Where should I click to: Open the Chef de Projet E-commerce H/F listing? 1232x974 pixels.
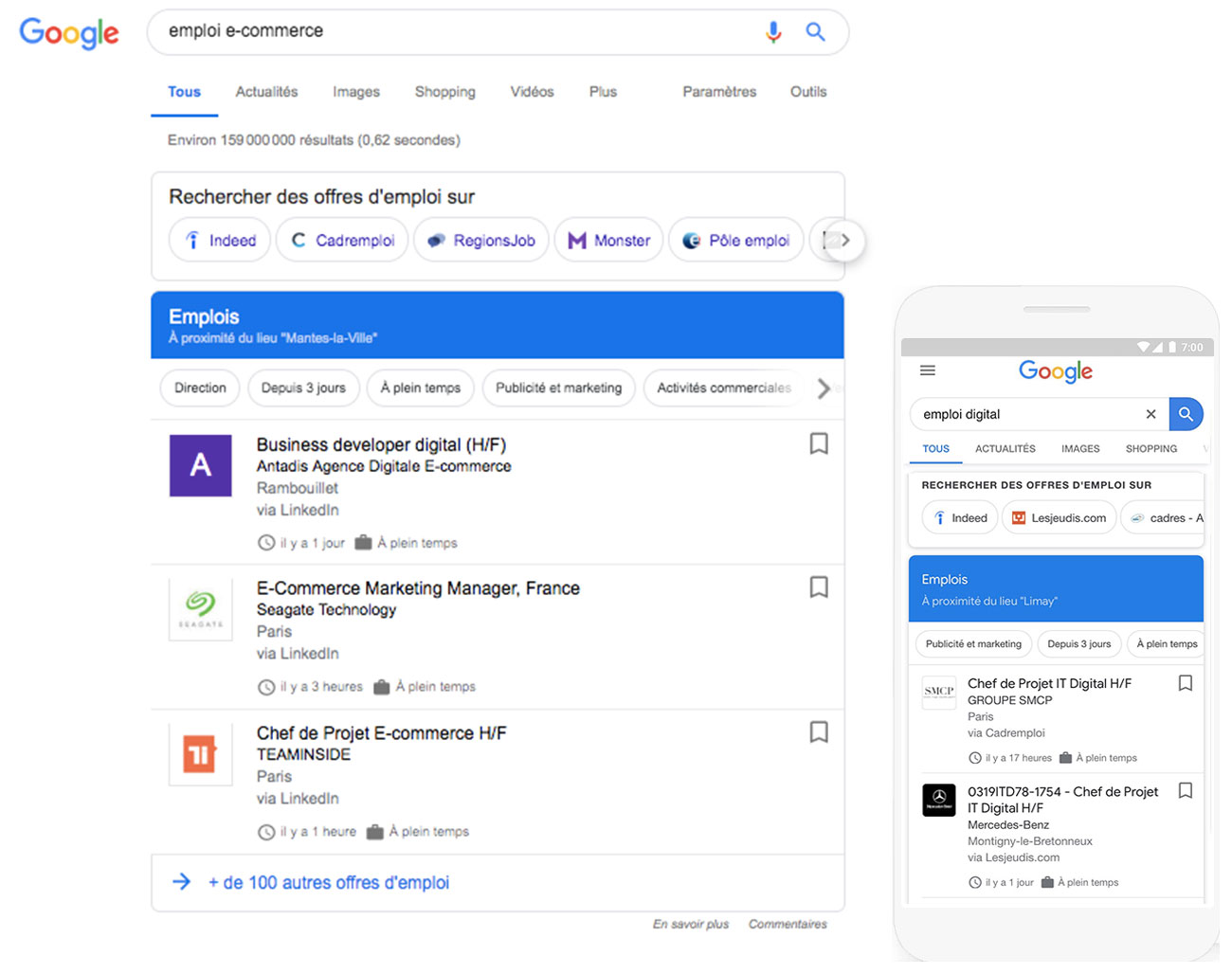pyautogui.click(x=381, y=733)
